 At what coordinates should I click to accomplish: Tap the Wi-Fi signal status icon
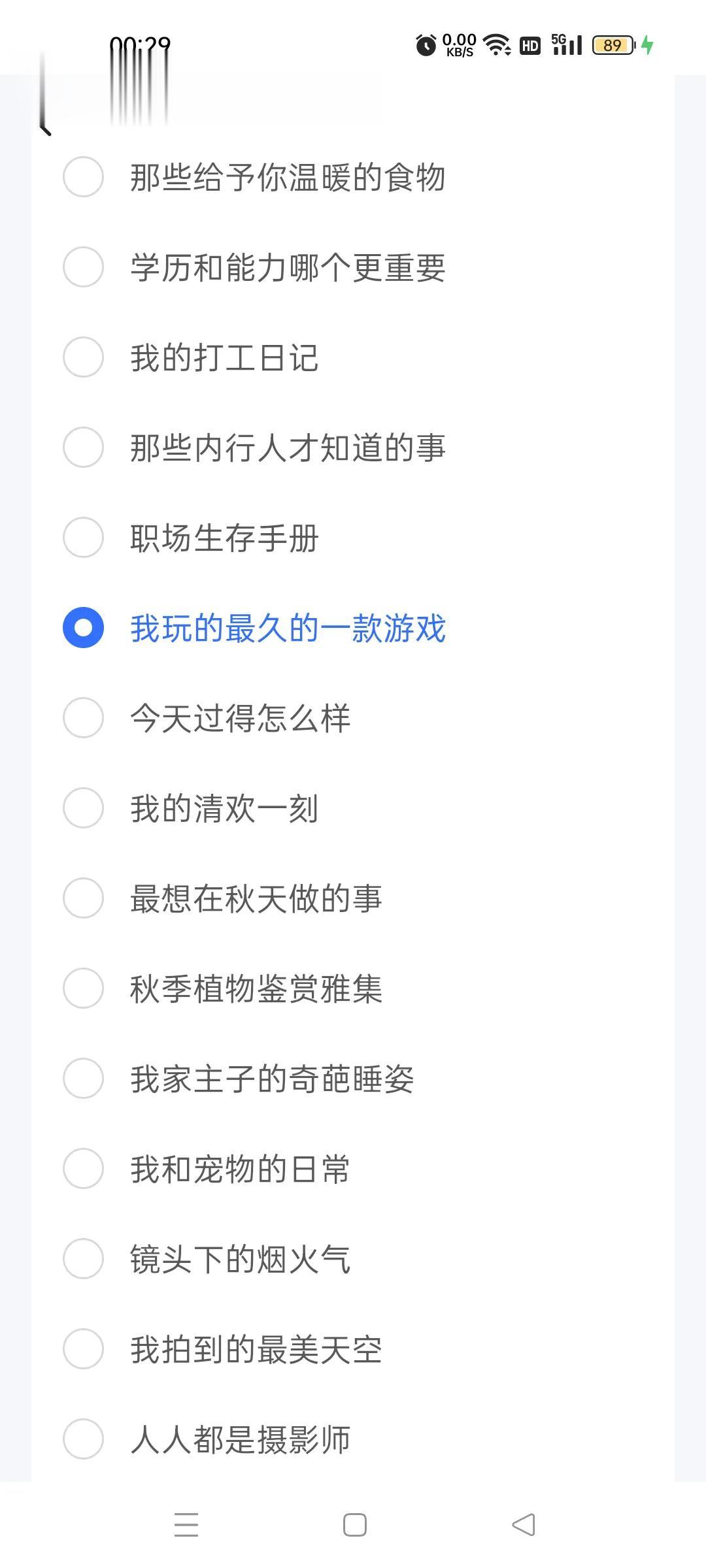pos(497,45)
